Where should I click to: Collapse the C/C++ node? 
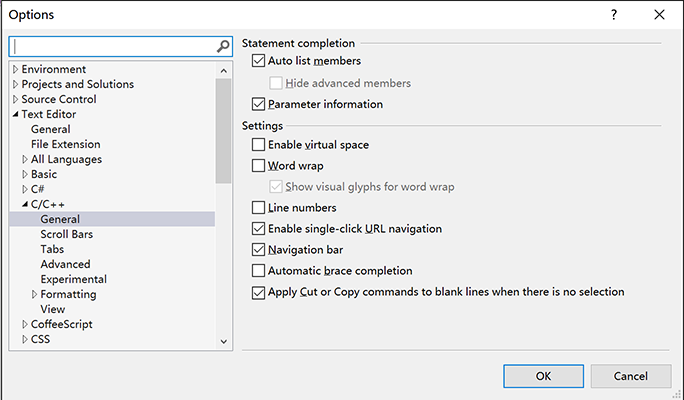coord(25,204)
